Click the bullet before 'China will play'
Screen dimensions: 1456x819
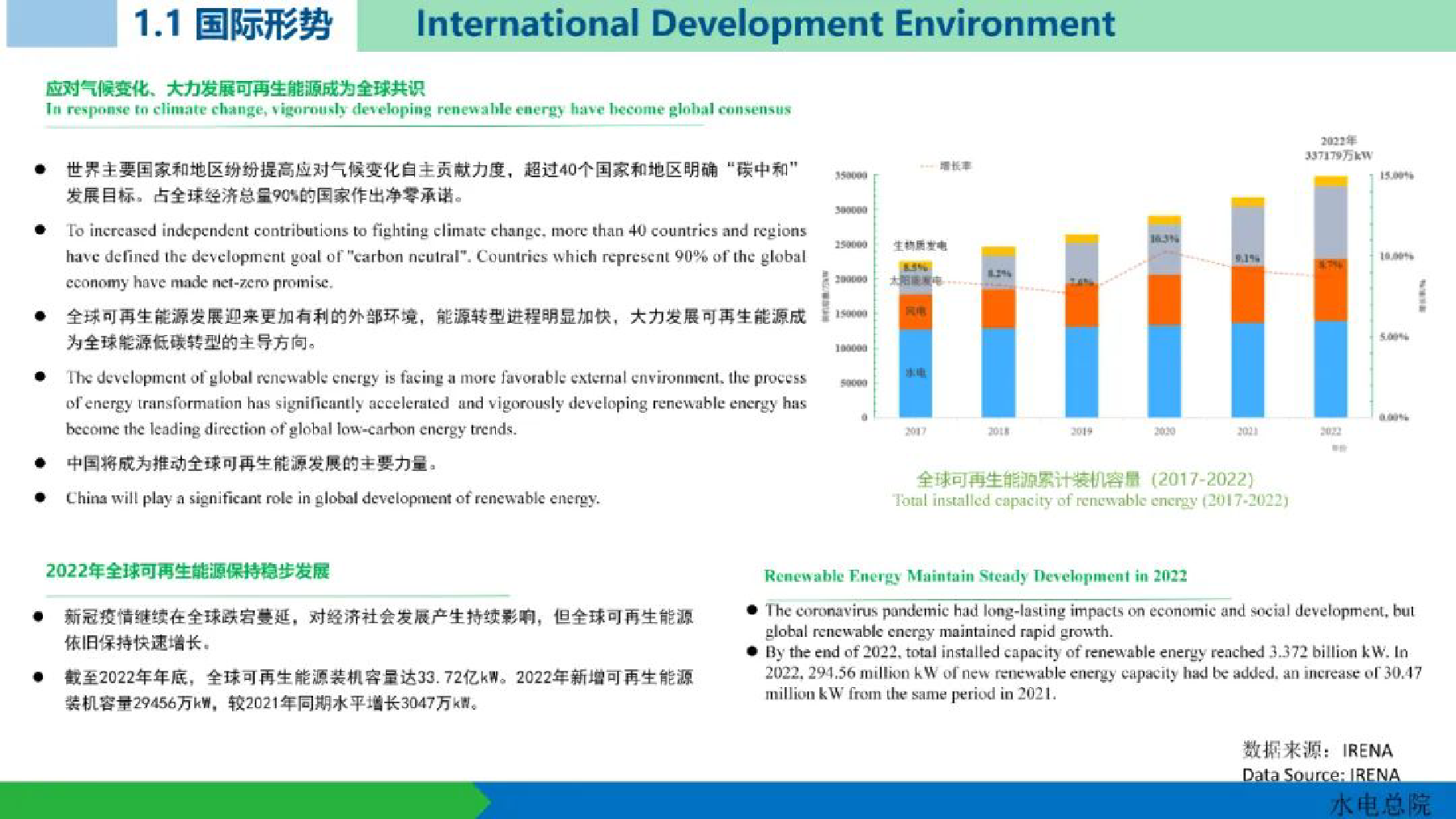40,497
